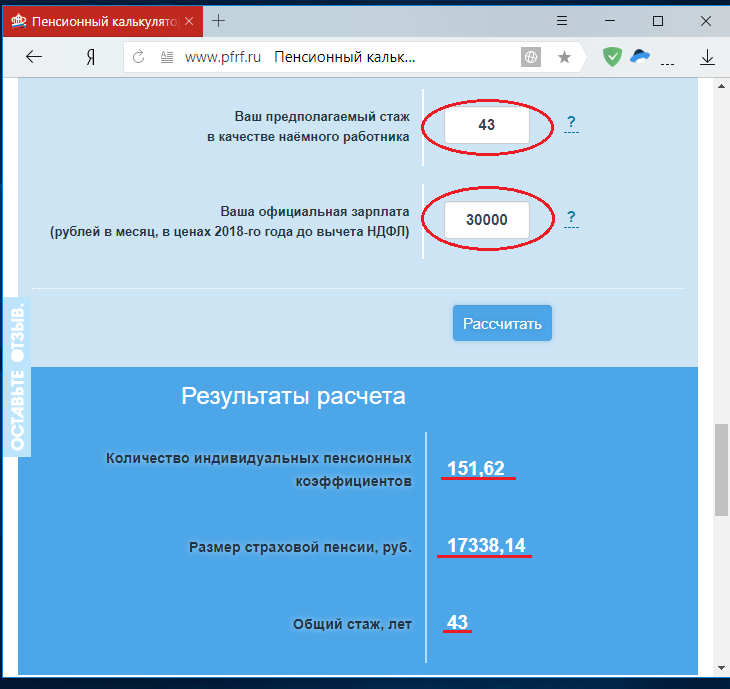Focus the предполагаемый стаж input with 43
Image resolution: width=730 pixels, height=689 pixels.
point(487,125)
